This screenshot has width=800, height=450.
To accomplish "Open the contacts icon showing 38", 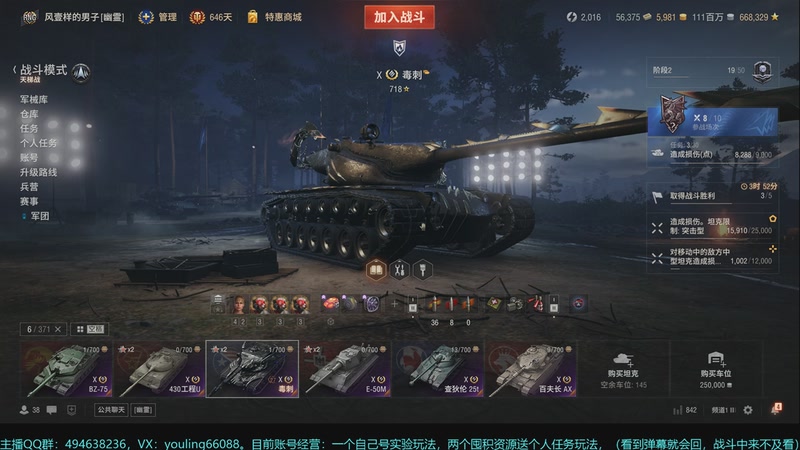I will click(30, 410).
